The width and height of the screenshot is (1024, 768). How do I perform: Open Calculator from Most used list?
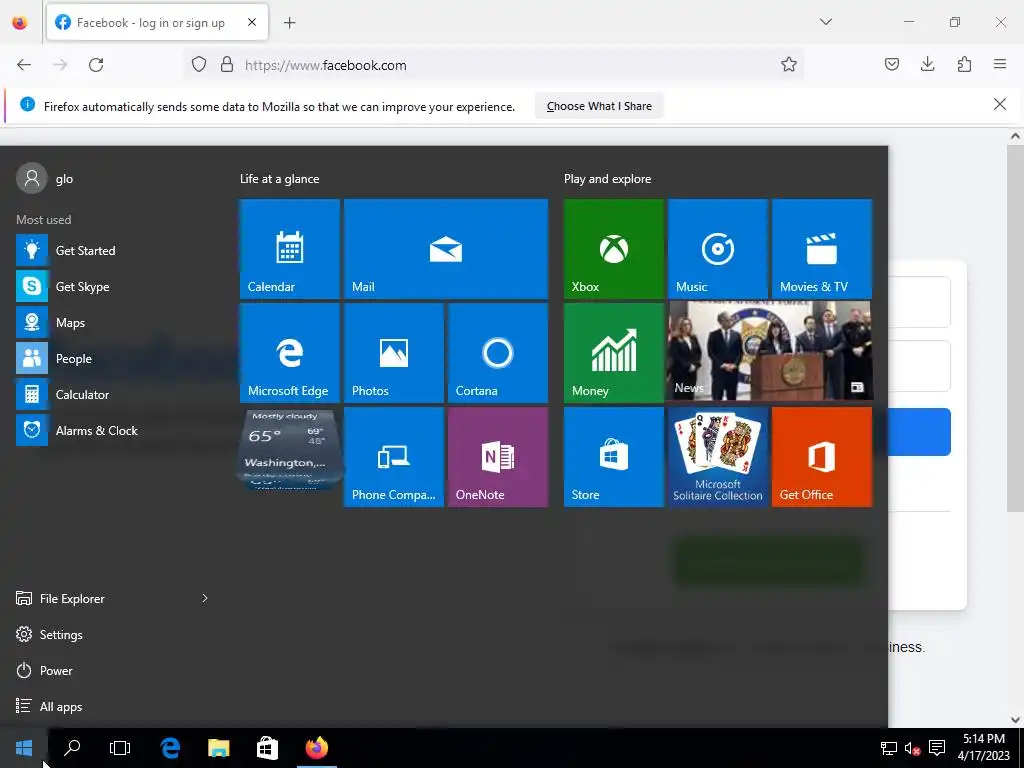pyautogui.click(x=111, y=394)
